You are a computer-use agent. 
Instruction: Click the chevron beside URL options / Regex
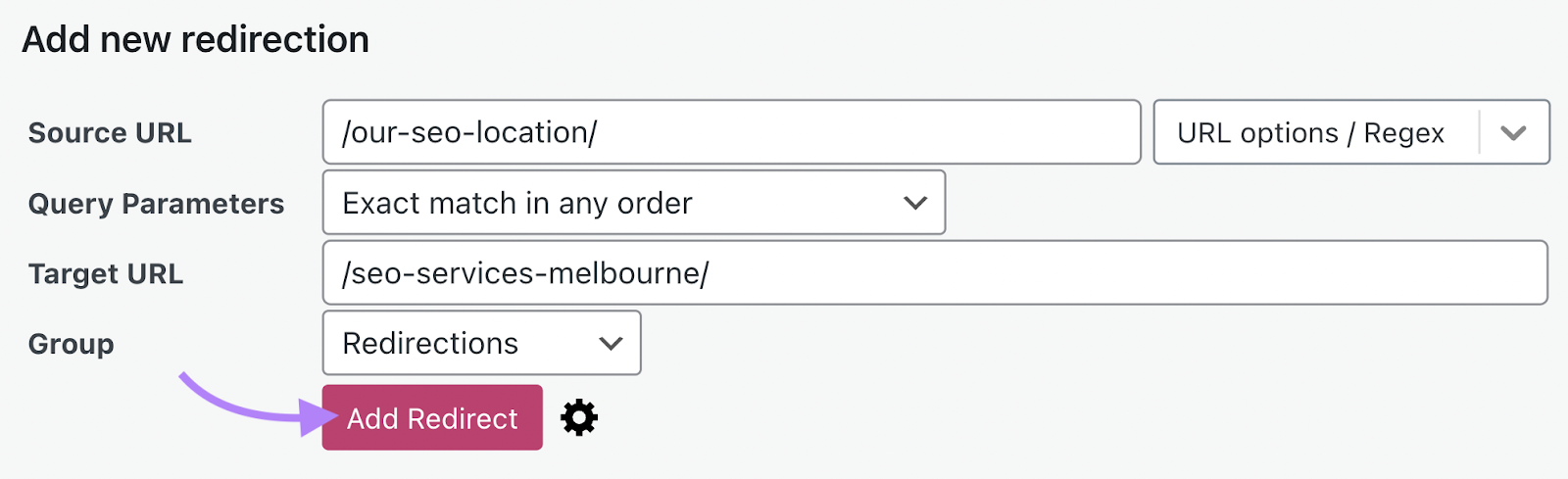[x=1513, y=132]
